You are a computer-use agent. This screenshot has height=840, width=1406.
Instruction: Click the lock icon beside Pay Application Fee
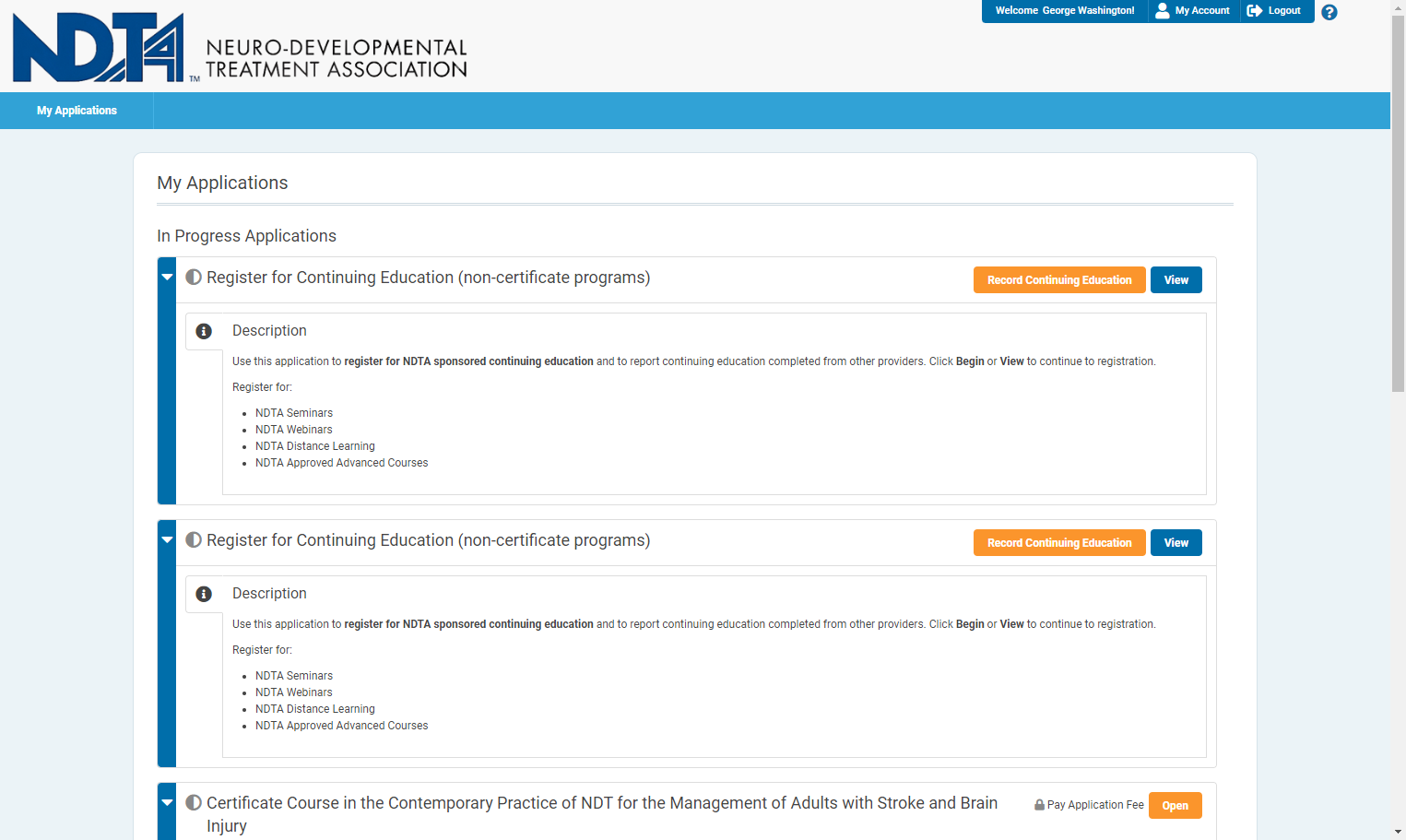[1039, 805]
